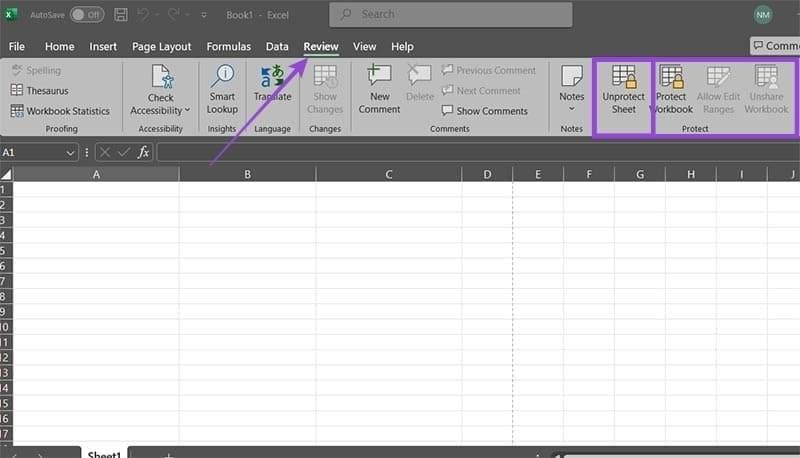Viewport: 800px width, 458px height.
Task: Open the Sheet1 tab
Action: pyautogui.click(x=104, y=453)
